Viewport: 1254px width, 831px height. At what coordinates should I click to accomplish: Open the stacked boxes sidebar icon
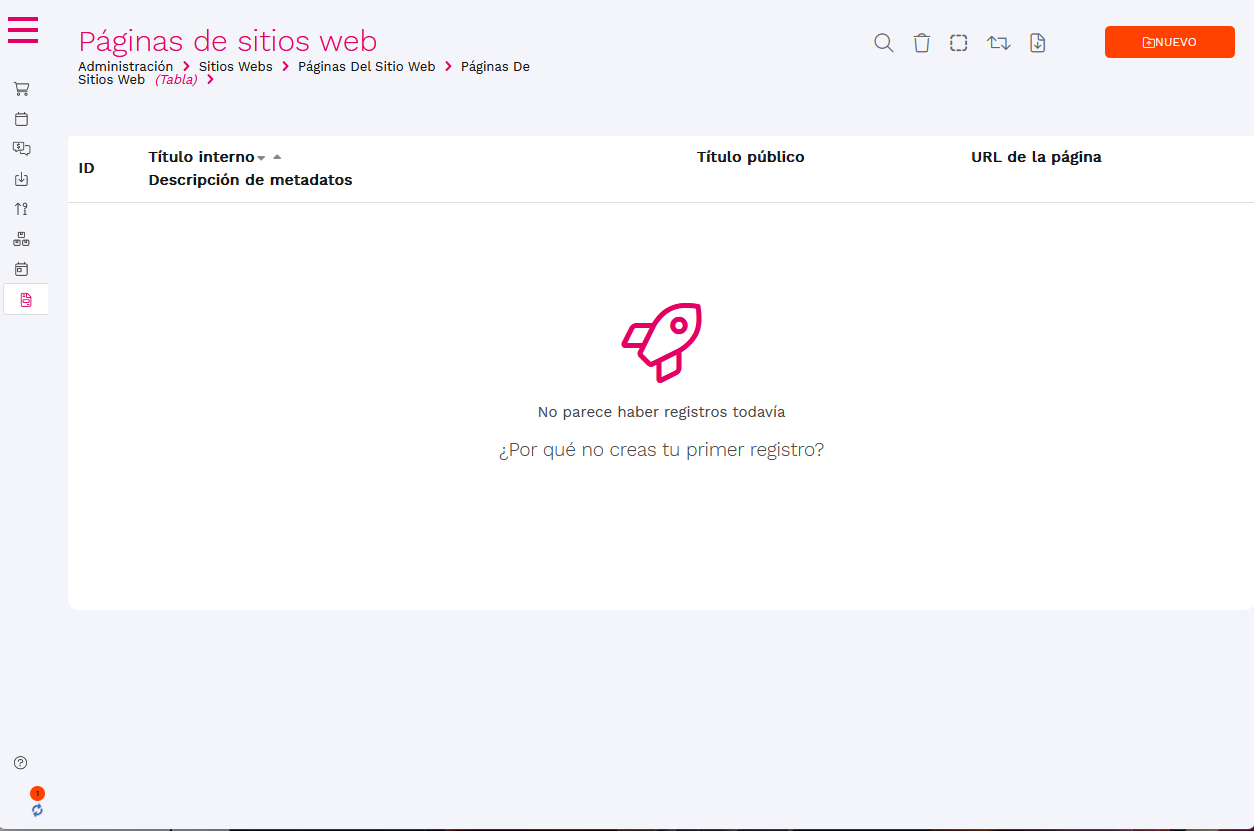[21, 239]
